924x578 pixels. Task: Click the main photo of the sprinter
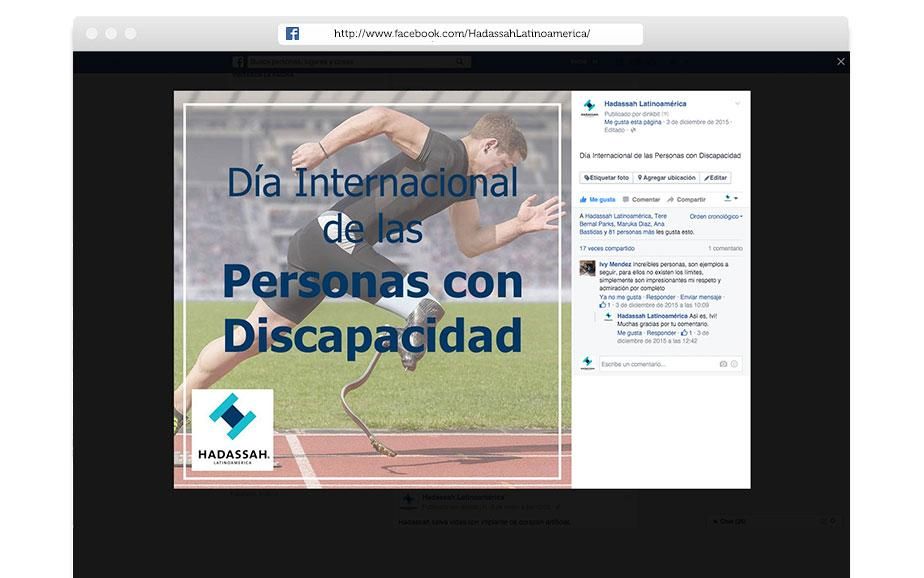[372, 289]
